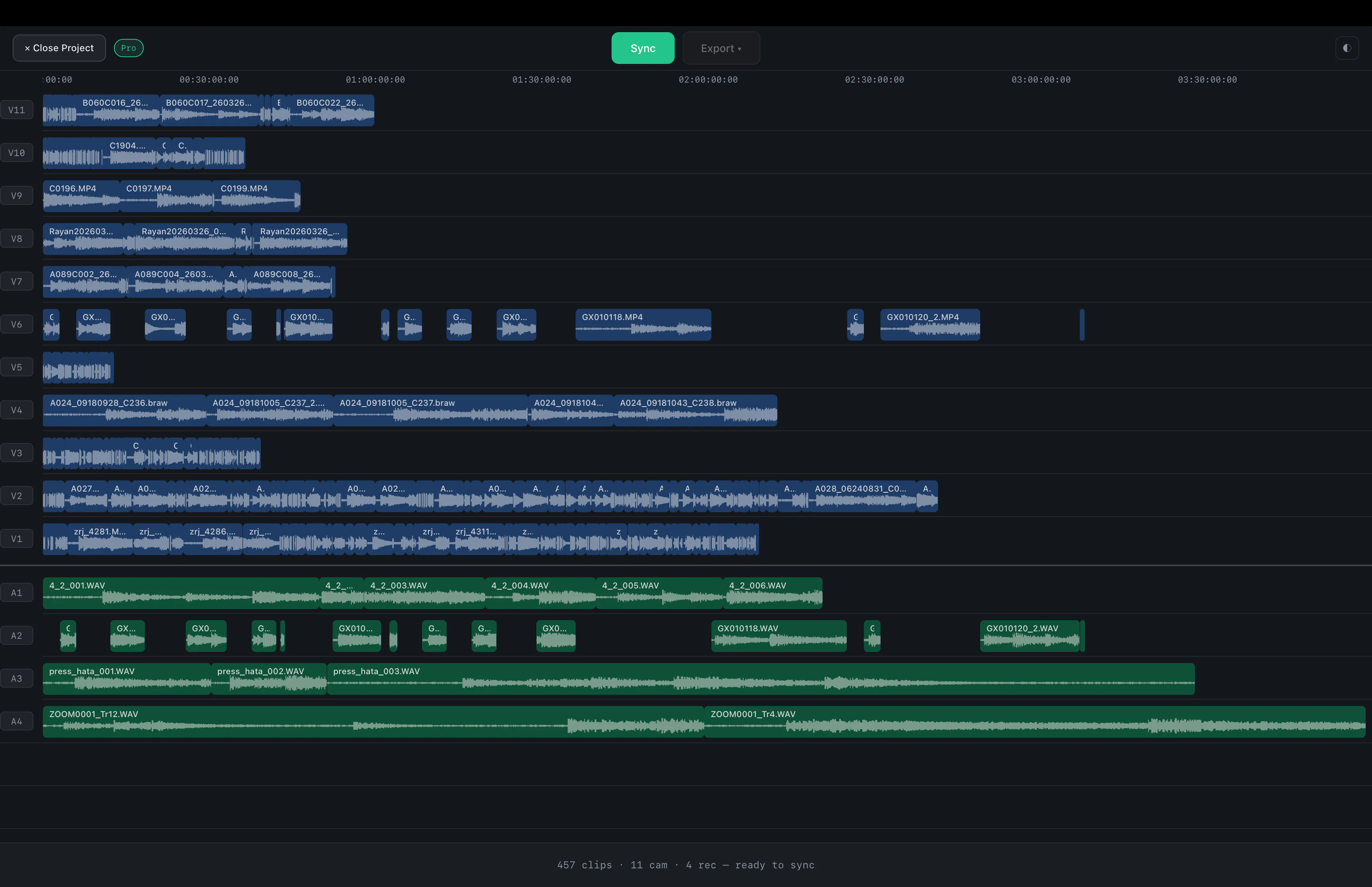The image size is (1372, 887).
Task: Click the Pro badge
Action: pyautogui.click(x=128, y=48)
